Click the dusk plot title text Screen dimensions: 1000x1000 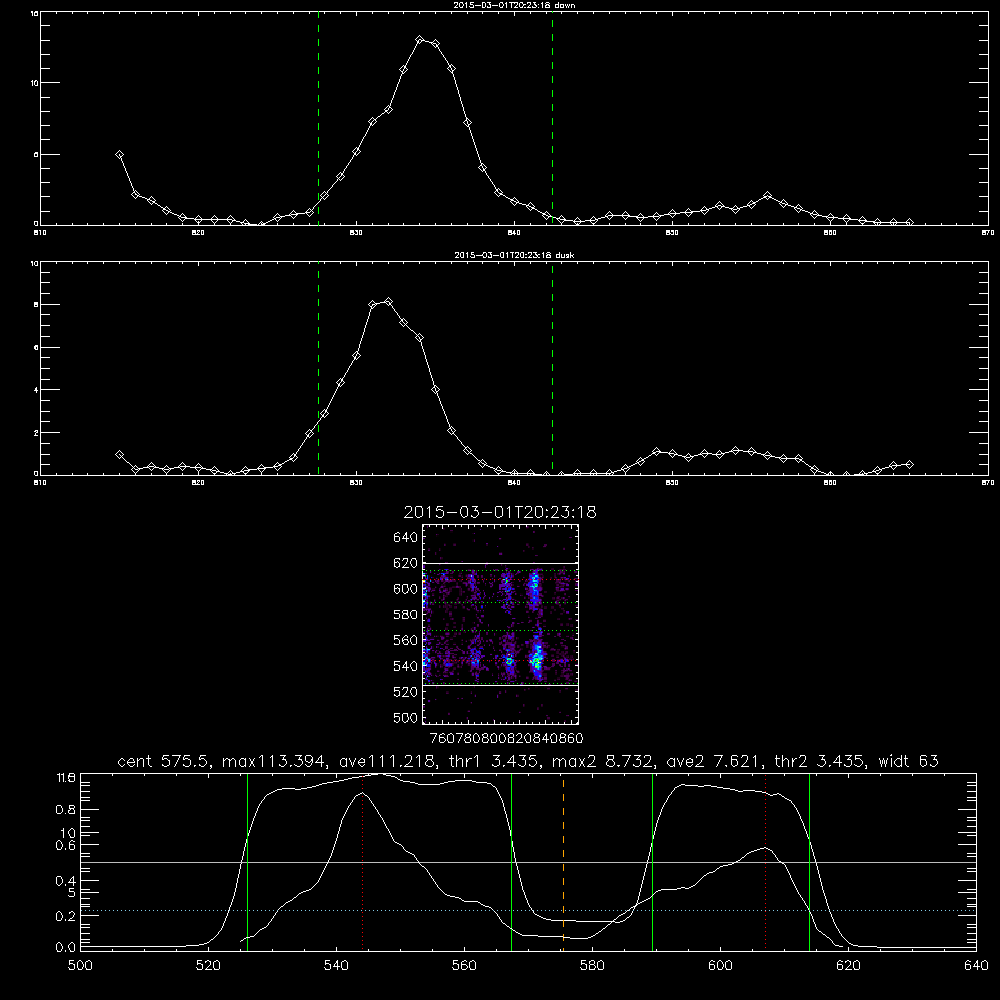pyautogui.click(x=514, y=255)
